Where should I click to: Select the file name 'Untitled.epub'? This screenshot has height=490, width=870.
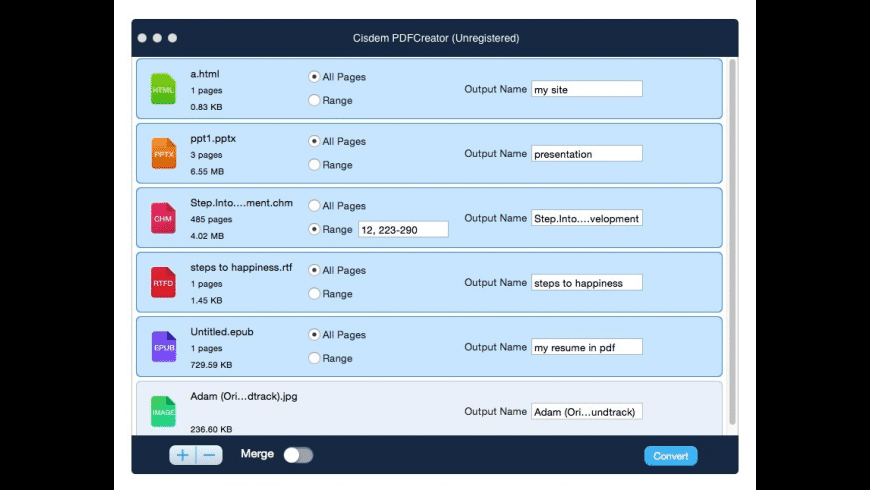pyautogui.click(x=222, y=332)
